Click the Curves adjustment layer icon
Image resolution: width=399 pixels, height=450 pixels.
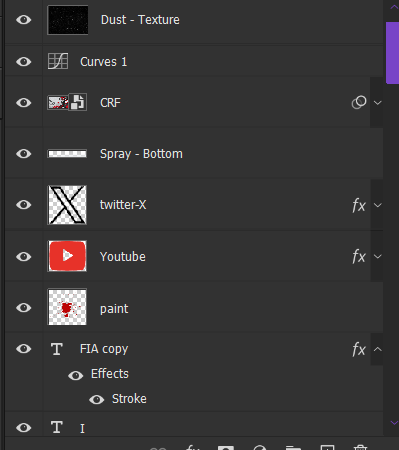coord(58,61)
